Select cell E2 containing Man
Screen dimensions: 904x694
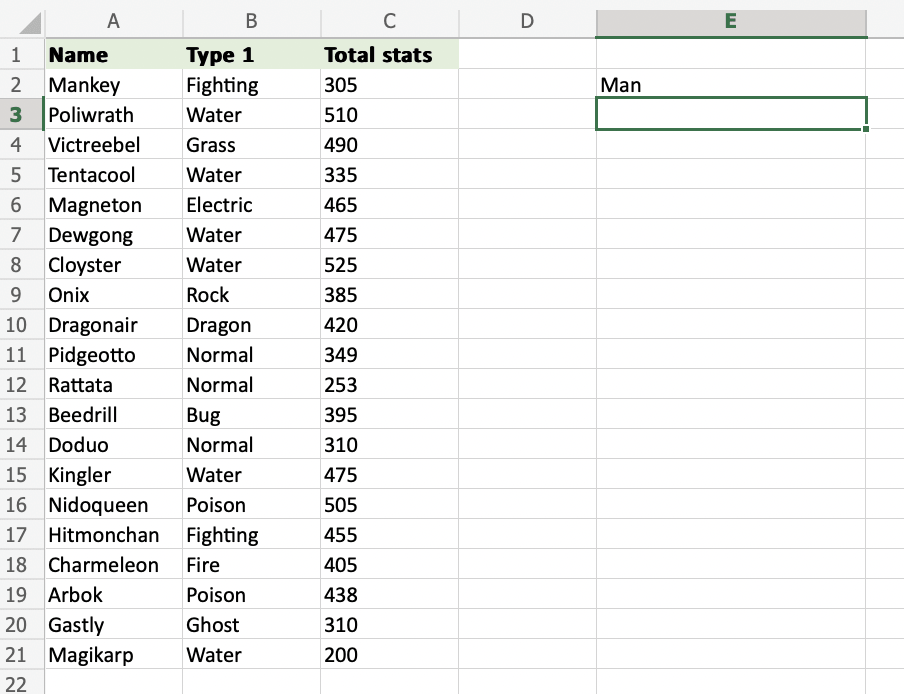click(731, 84)
